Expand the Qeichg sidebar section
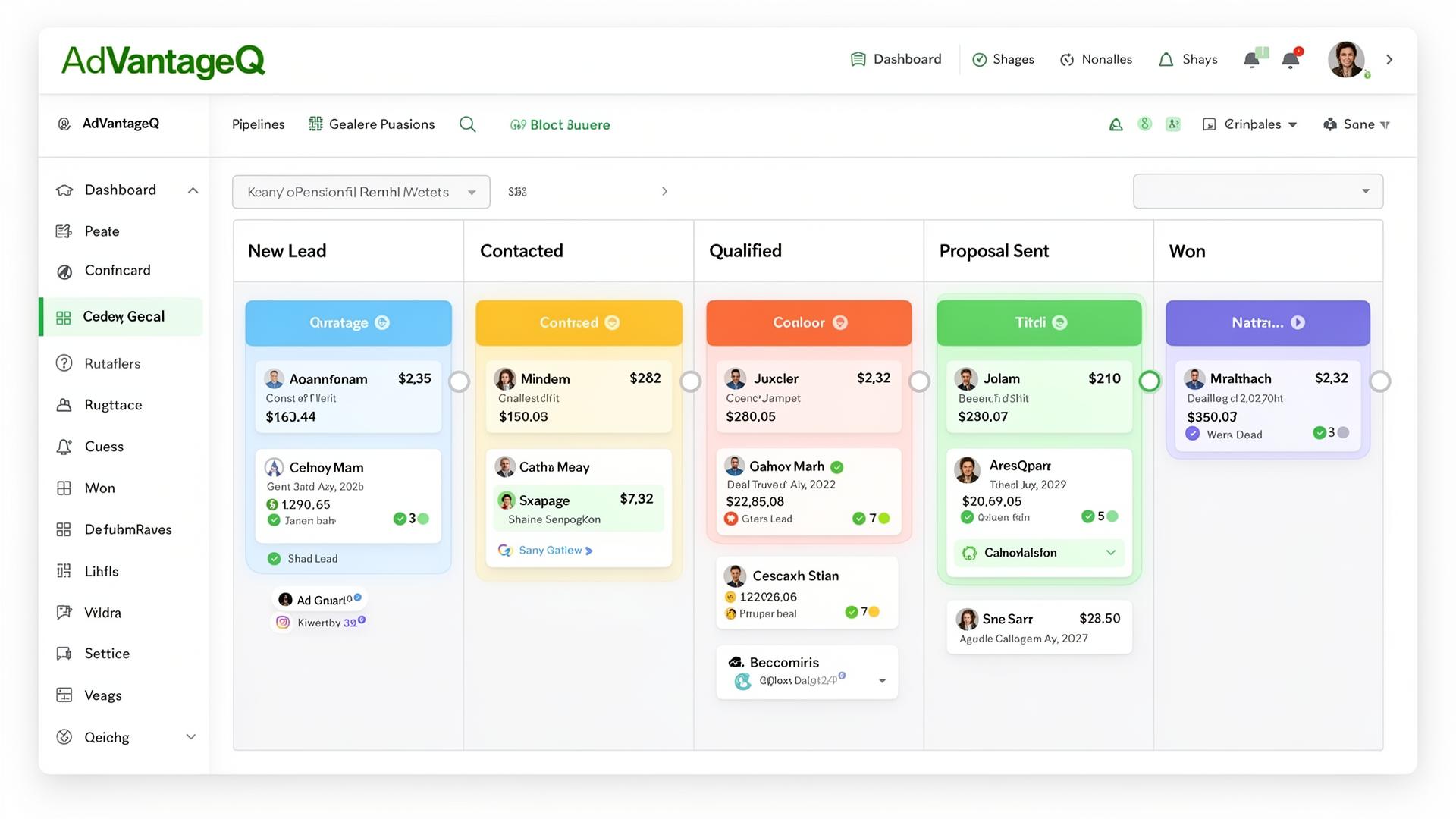This screenshot has width=1456, height=819. [x=191, y=736]
